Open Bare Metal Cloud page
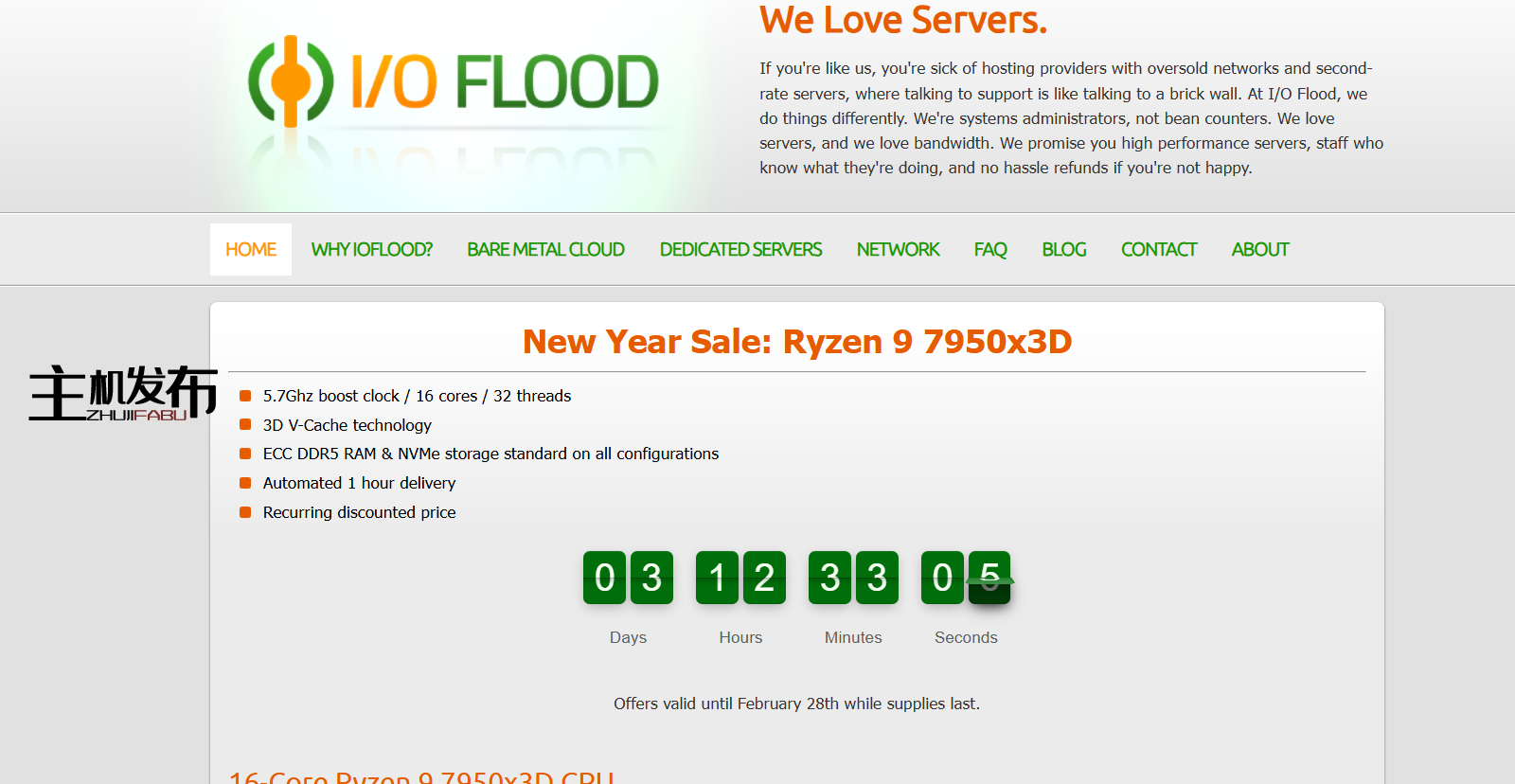This screenshot has height=784, width=1515. tap(545, 250)
